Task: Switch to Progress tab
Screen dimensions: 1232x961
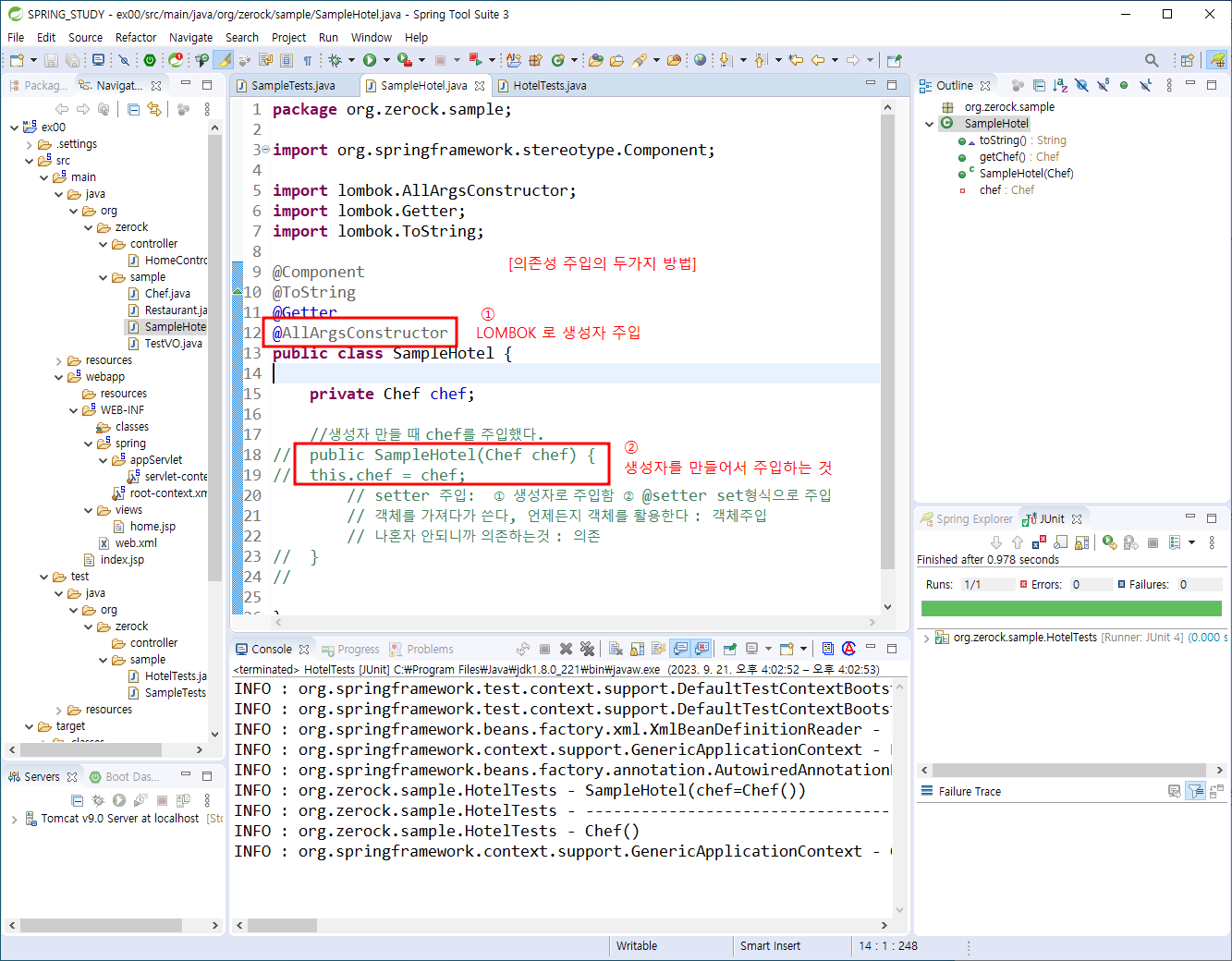Action: pos(350,650)
